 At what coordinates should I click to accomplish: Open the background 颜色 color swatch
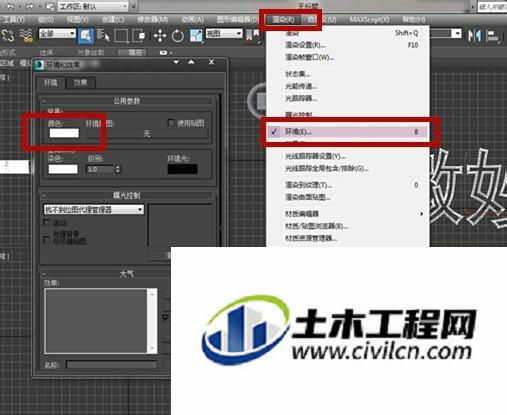coord(64,133)
